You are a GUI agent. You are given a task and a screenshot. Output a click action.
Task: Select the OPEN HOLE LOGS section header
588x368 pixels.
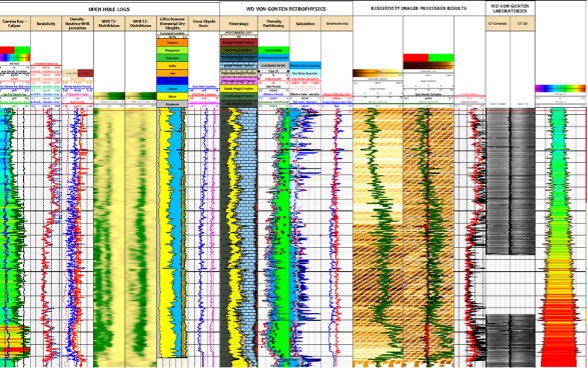[109, 9]
